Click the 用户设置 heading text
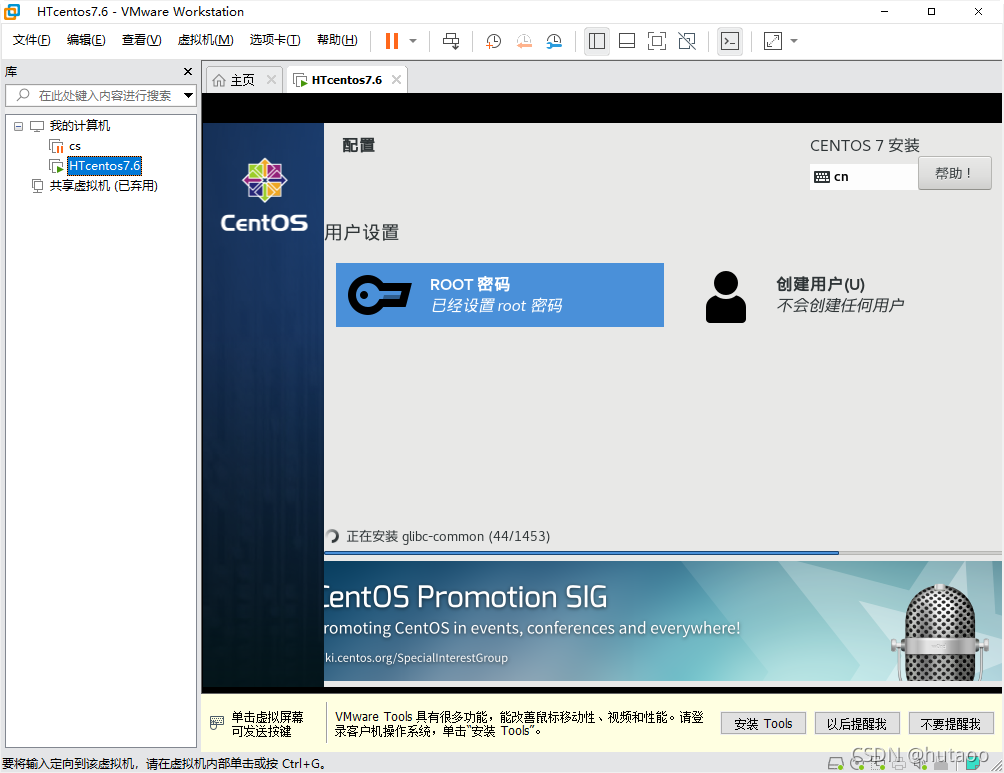 point(362,232)
